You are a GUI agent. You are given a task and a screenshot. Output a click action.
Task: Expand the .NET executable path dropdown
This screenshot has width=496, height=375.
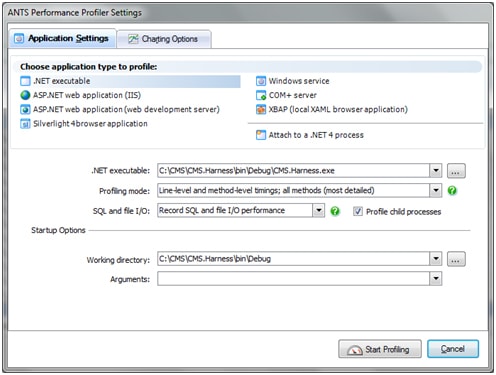pos(436,171)
